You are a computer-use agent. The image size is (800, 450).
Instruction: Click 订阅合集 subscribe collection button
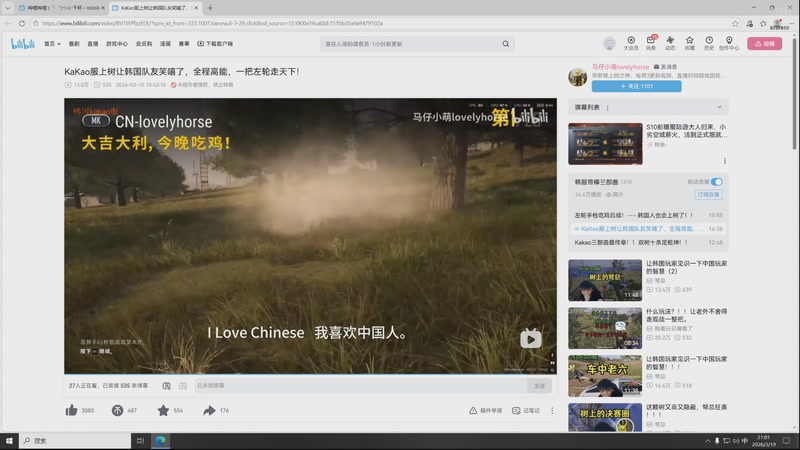click(708, 194)
